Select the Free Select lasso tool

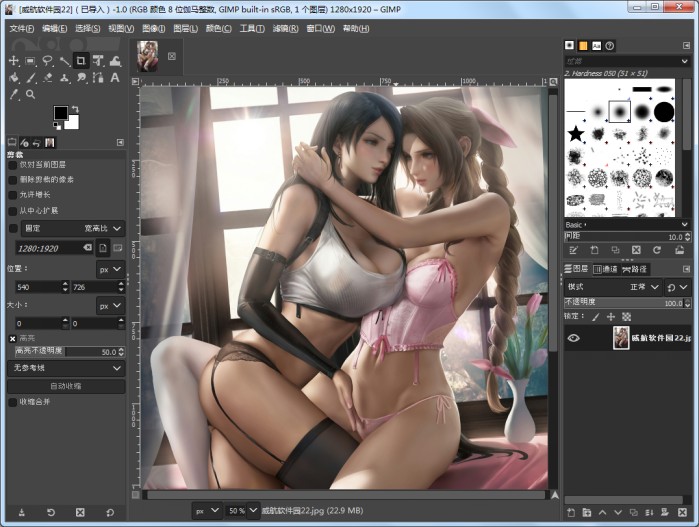[x=47, y=61]
